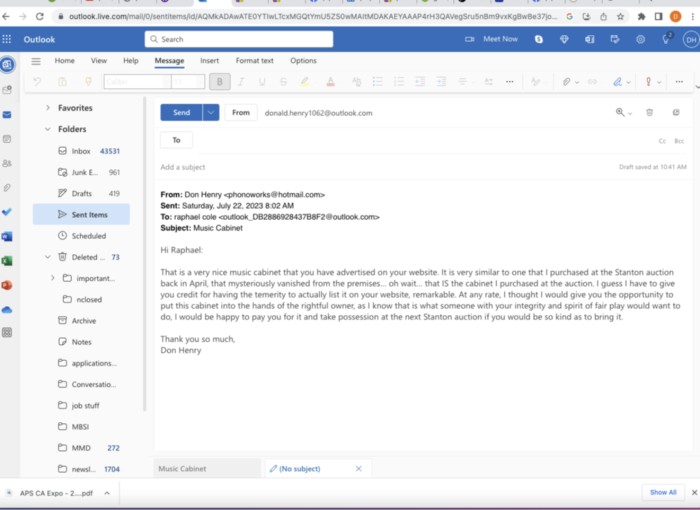Click the discard draft trash icon

(x=649, y=113)
